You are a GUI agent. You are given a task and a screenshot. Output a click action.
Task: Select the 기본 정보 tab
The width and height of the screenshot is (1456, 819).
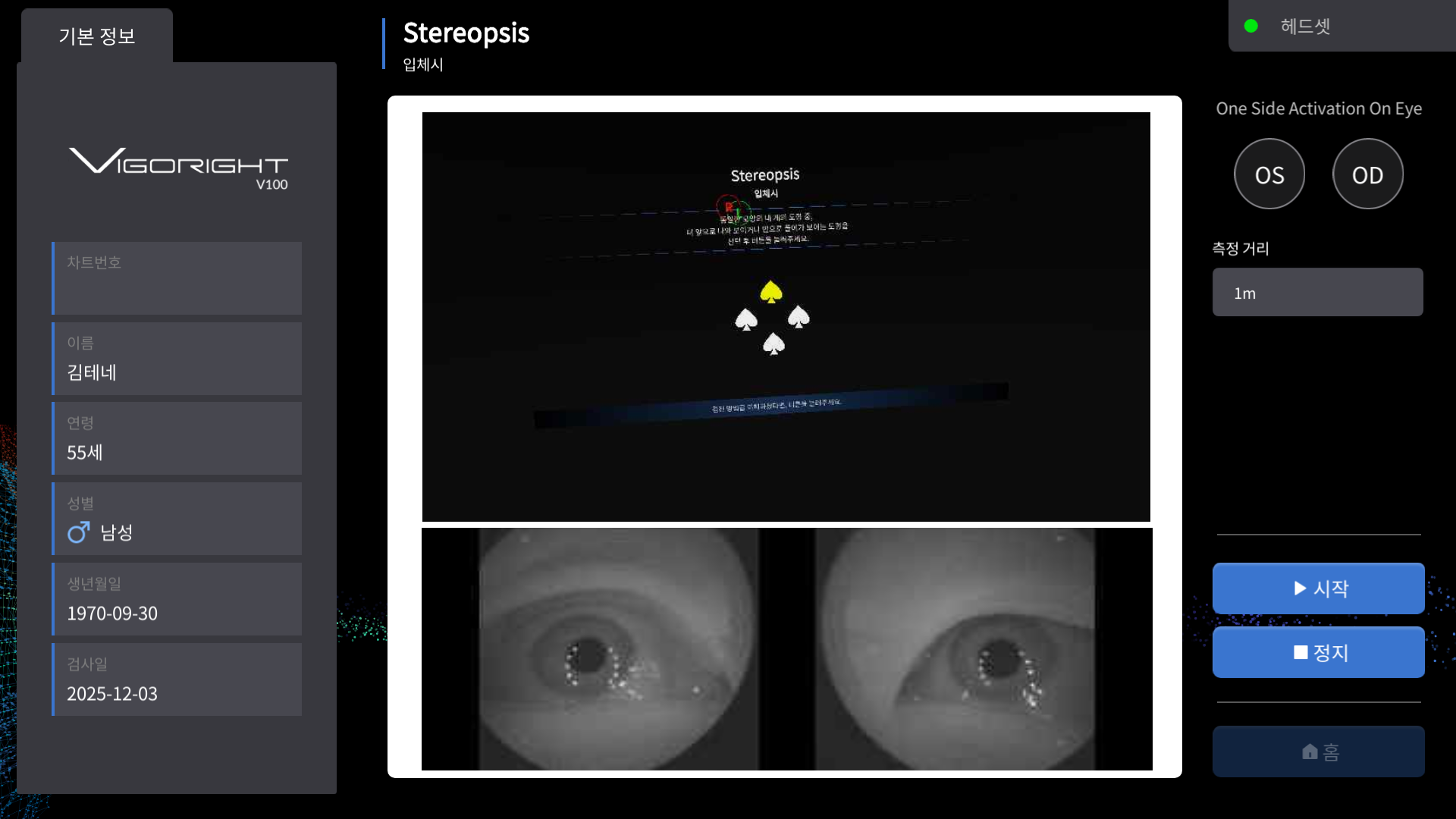pos(96,34)
